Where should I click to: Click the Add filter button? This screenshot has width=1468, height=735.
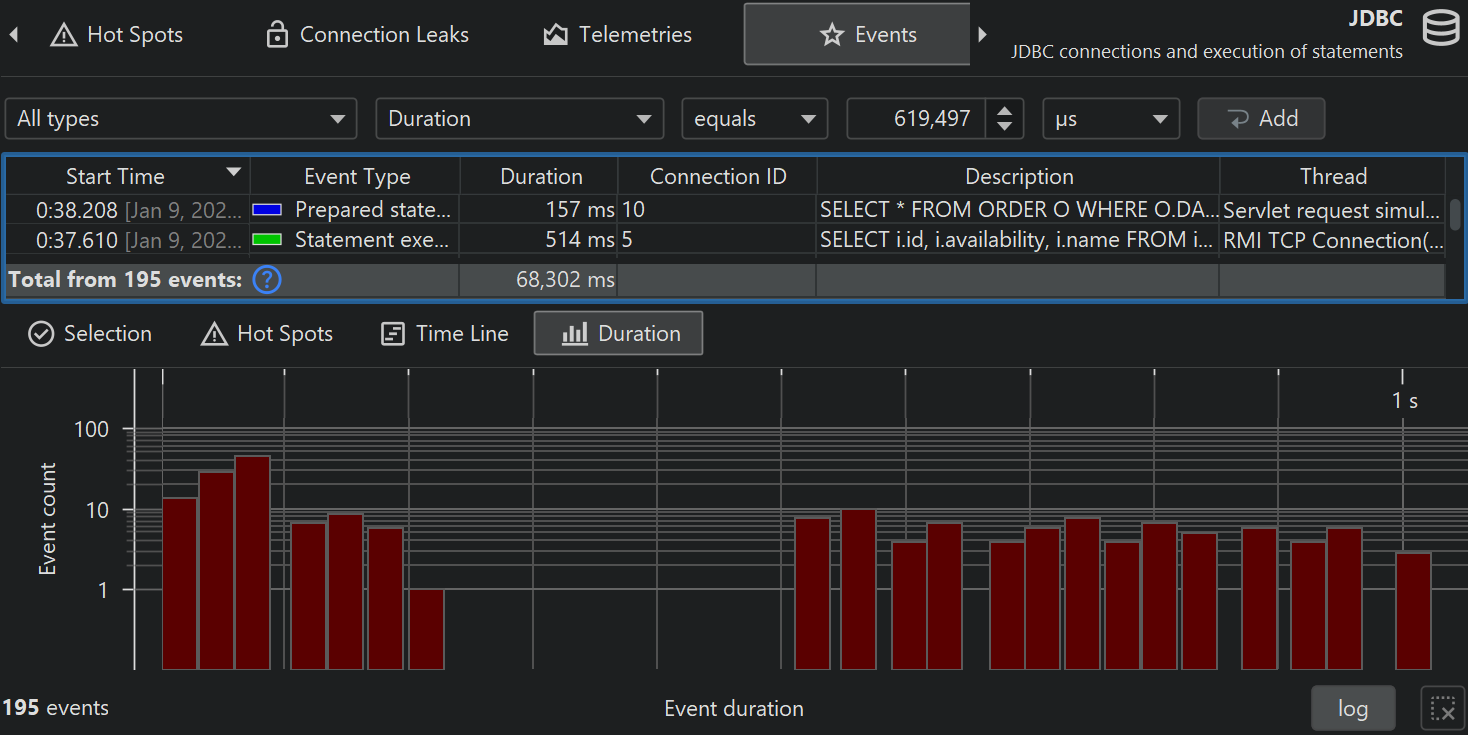[x=1261, y=119]
